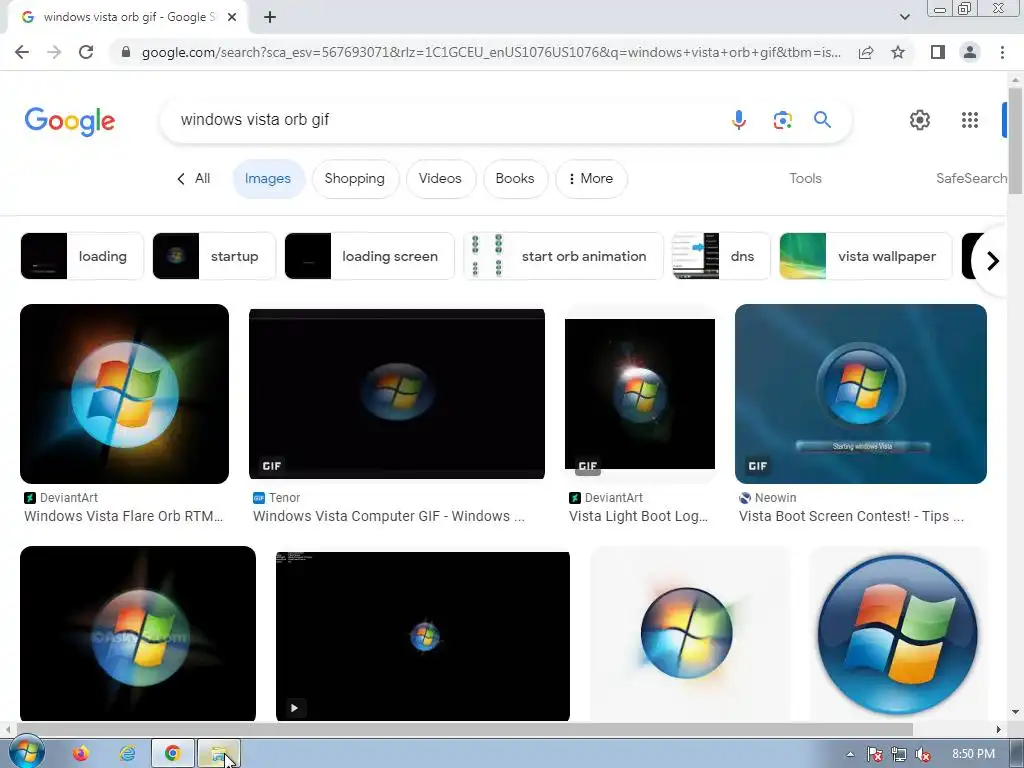Click the horizontal scrollbar right arrow

click(999, 729)
